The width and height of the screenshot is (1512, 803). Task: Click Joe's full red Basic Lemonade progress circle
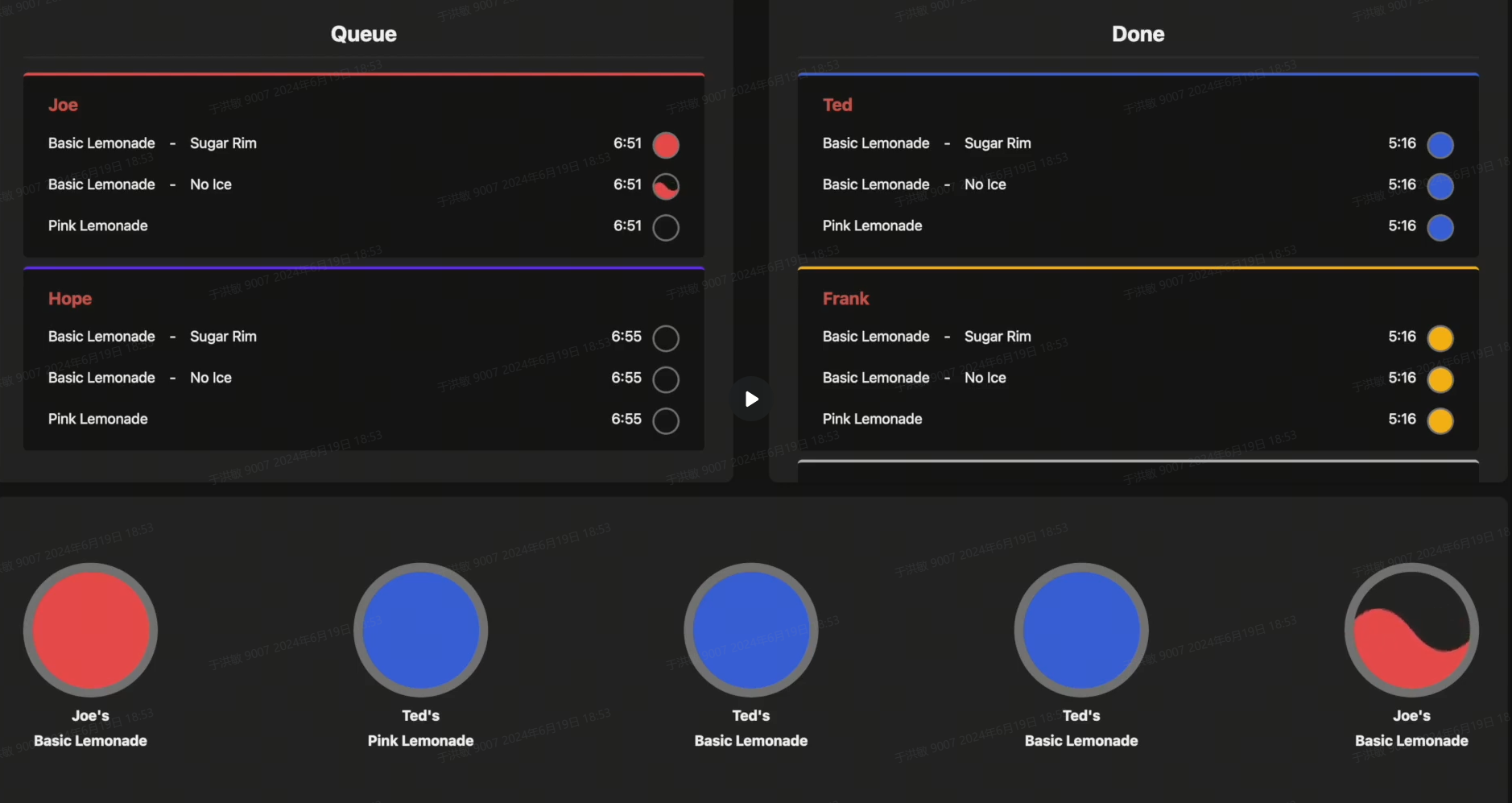click(90, 630)
